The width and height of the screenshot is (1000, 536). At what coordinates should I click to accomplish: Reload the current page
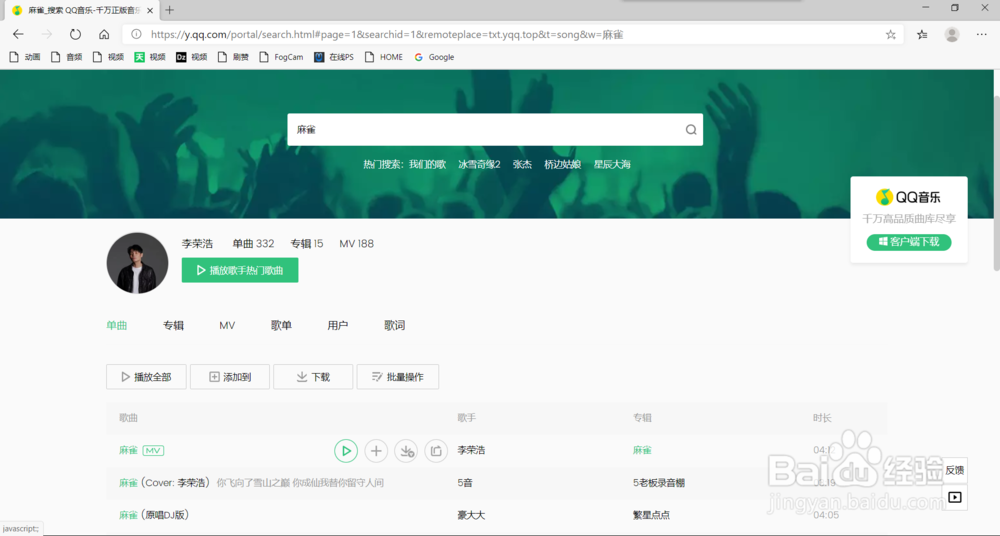75,34
